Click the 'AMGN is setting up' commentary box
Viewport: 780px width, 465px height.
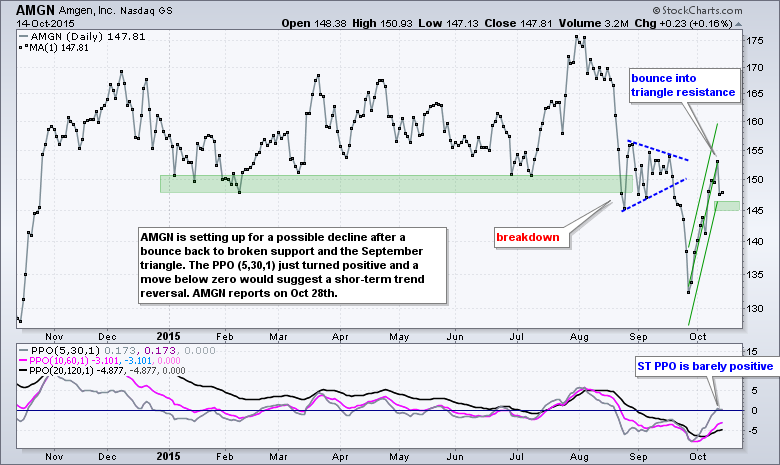click(292, 265)
